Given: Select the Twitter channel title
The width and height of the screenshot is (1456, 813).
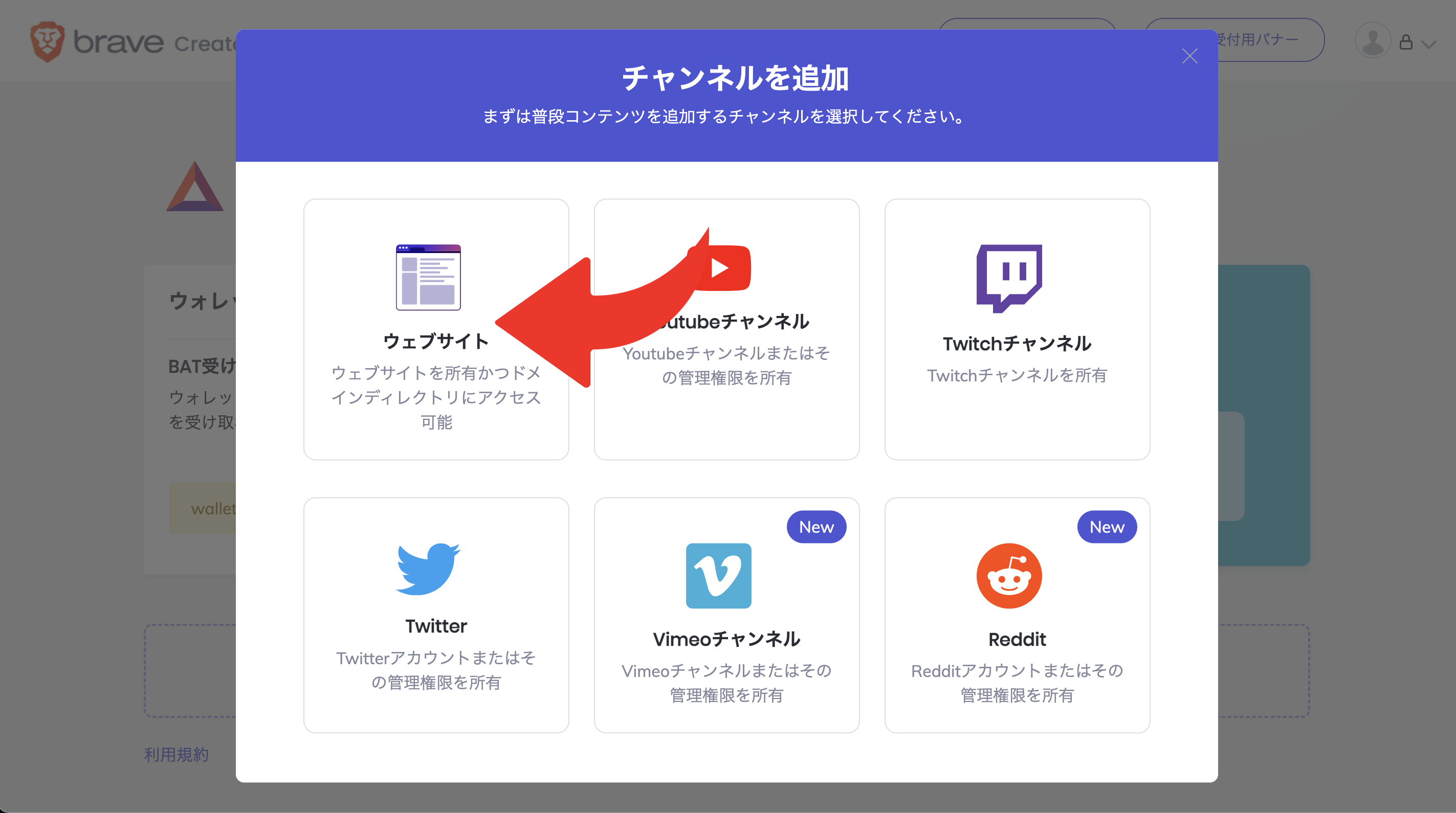Looking at the screenshot, I should pos(436,626).
